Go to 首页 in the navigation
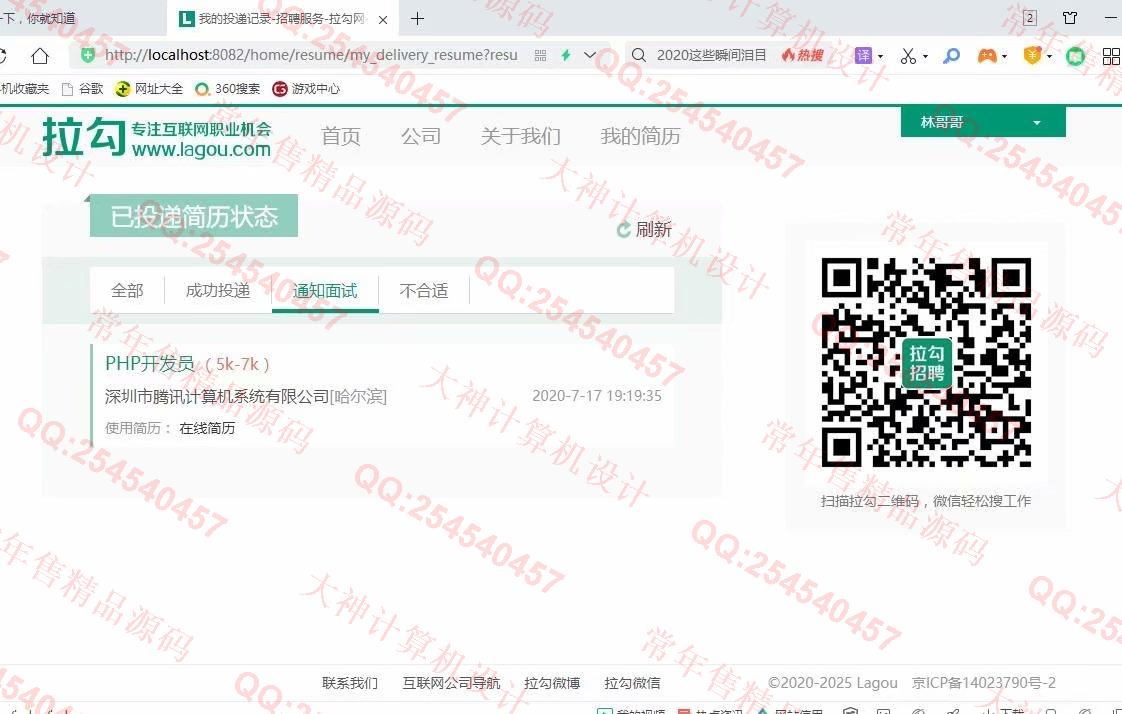The width and height of the screenshot is (1122, 714). (341, 136)
